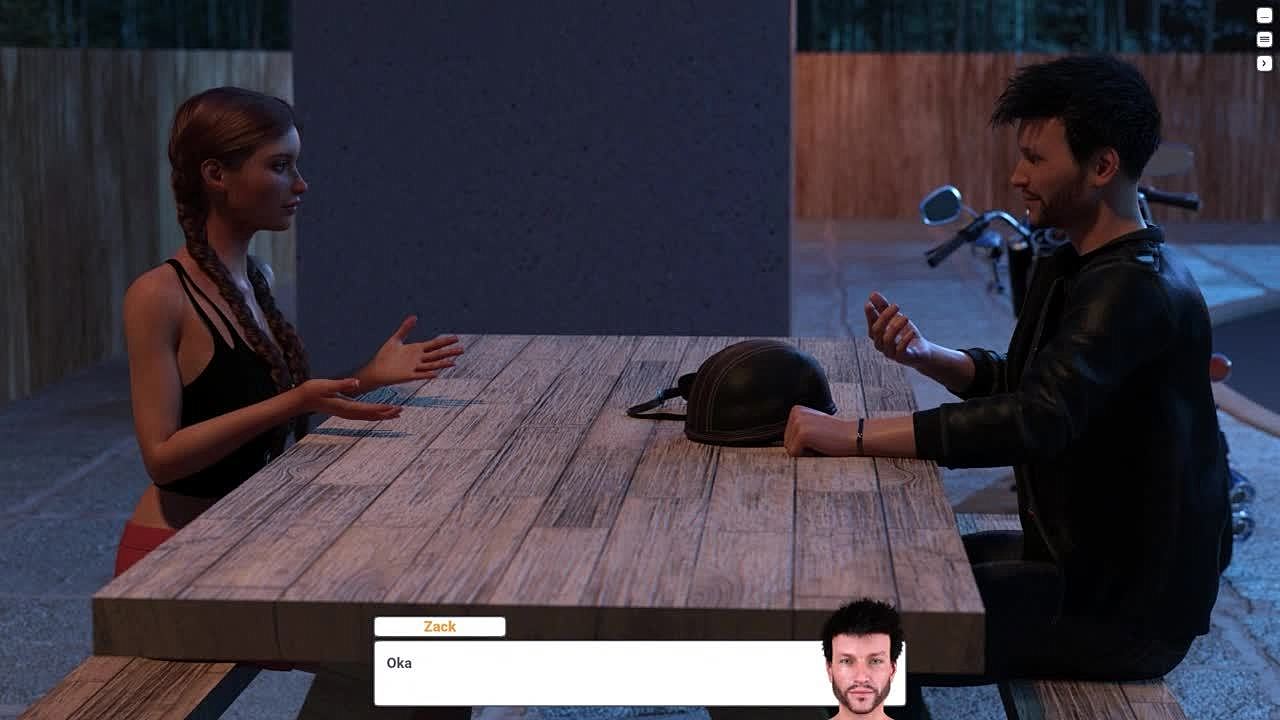This screenshot has width=1280, height=720.
Task: Click the motorcycle handlebar grip
Action: tap(945, 250)
